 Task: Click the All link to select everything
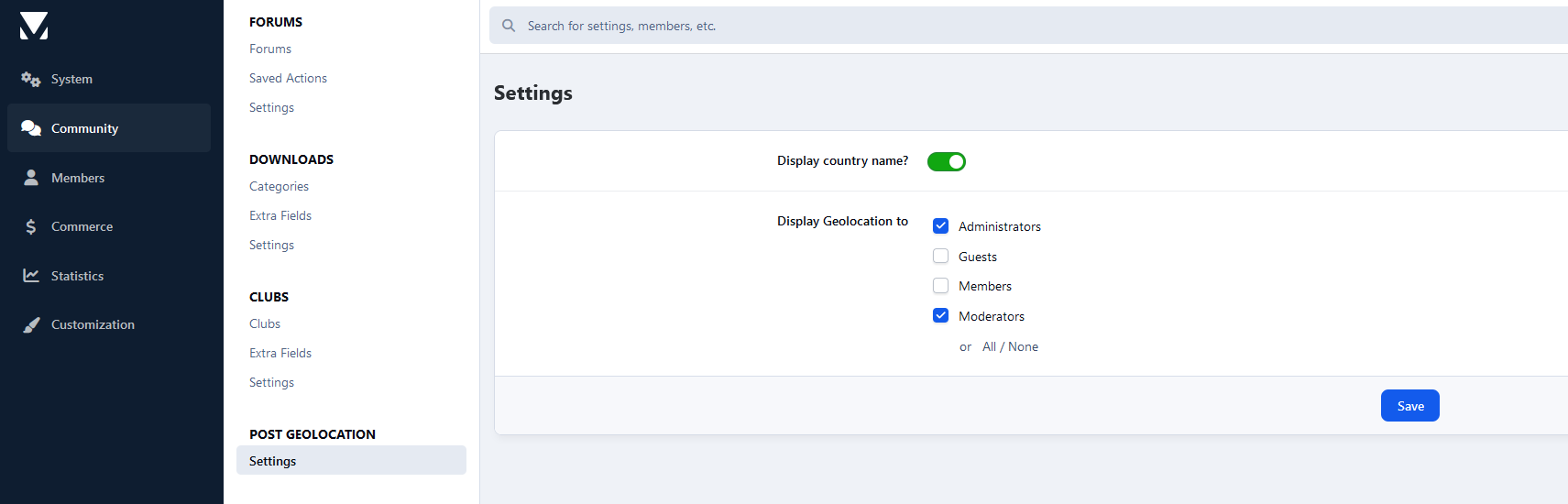(989, 347)
